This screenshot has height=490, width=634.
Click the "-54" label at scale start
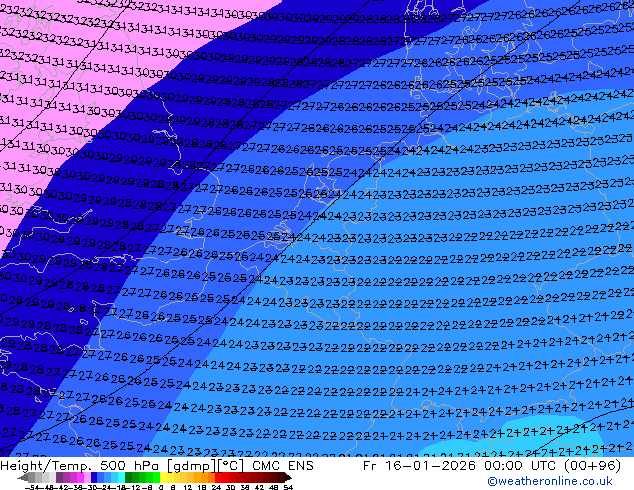coord(32,488)
